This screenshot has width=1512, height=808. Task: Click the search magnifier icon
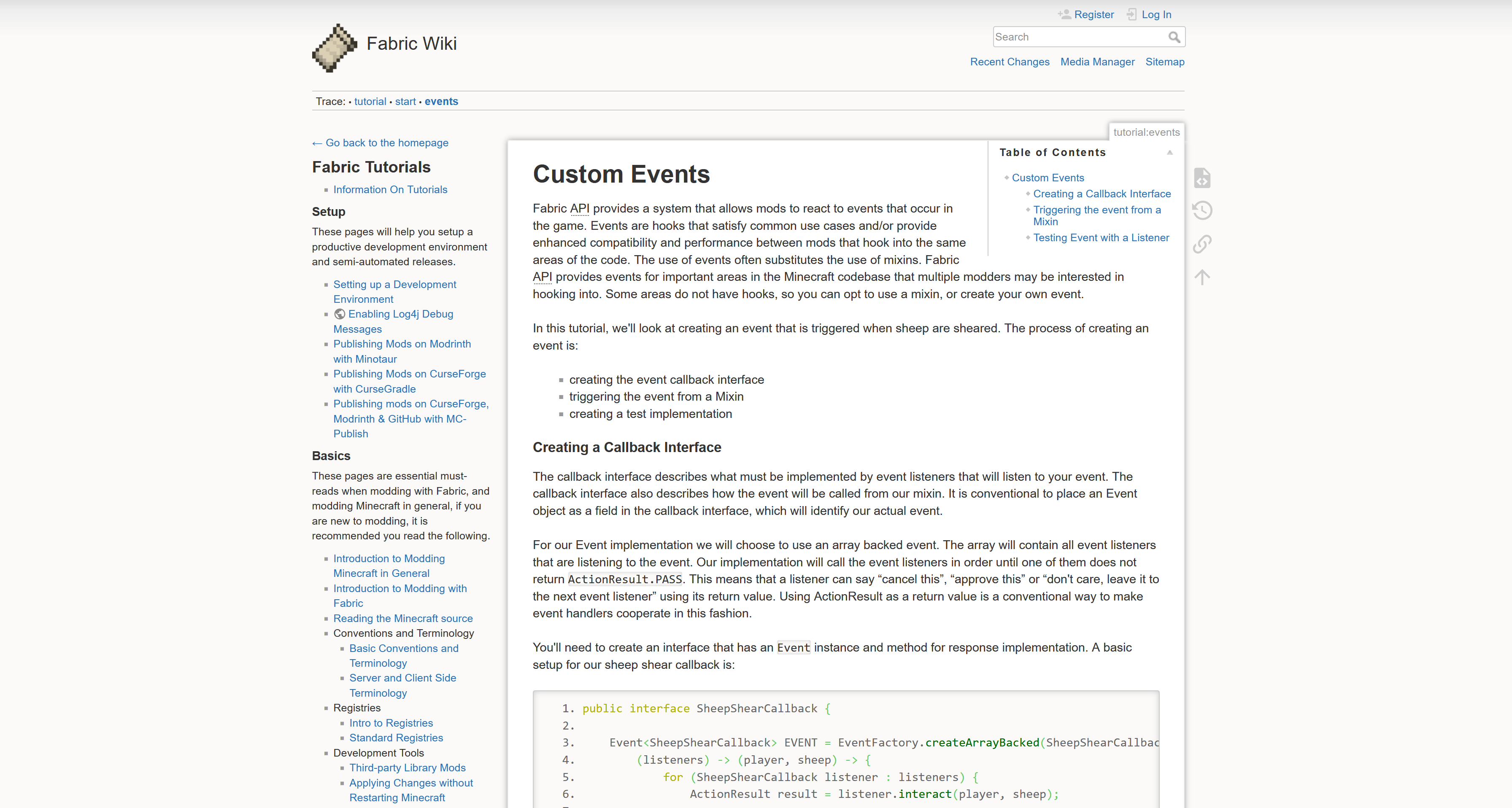point(1174,37)
